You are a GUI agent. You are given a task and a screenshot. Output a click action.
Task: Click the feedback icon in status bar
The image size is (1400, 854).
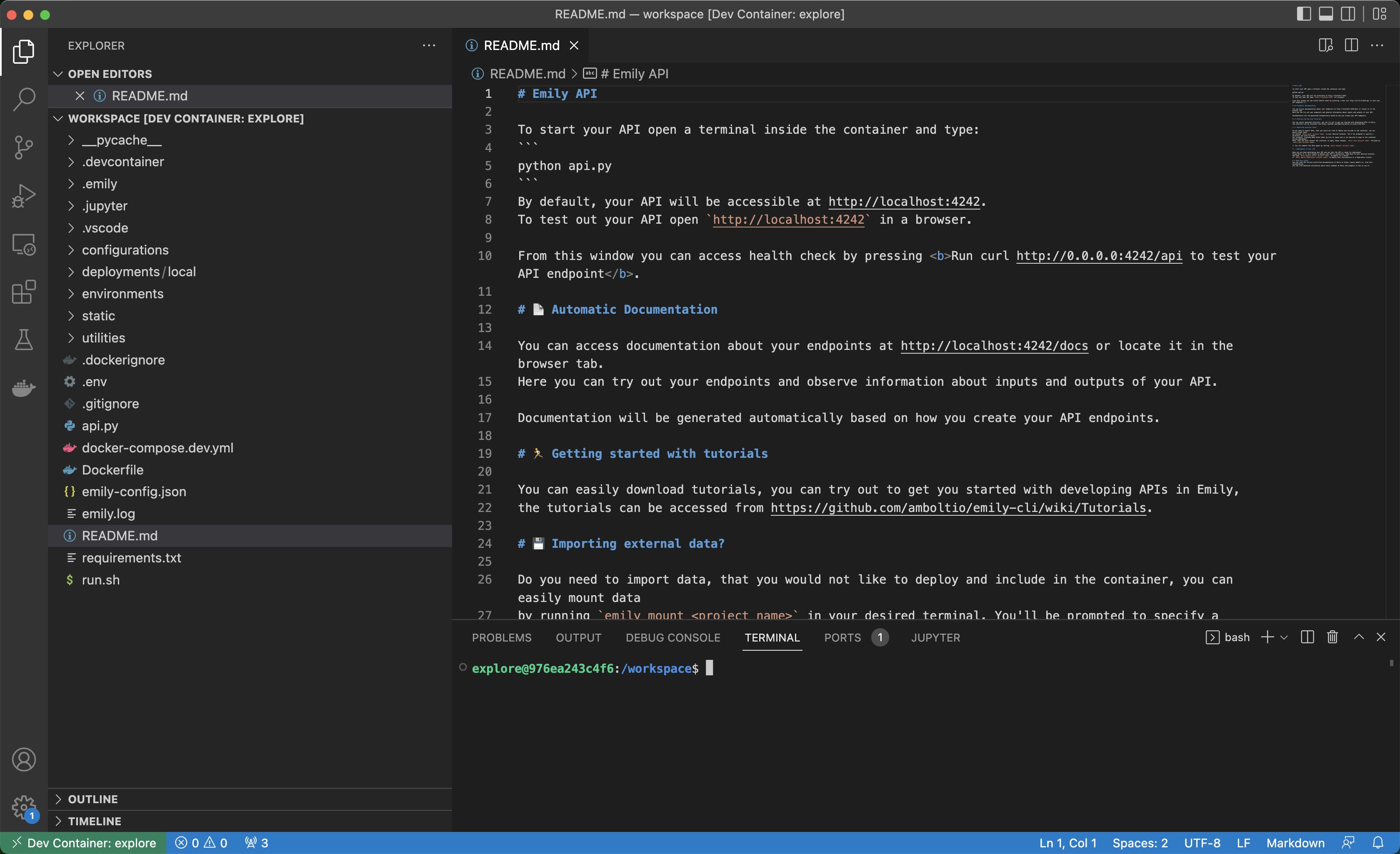pos(1348,843)
